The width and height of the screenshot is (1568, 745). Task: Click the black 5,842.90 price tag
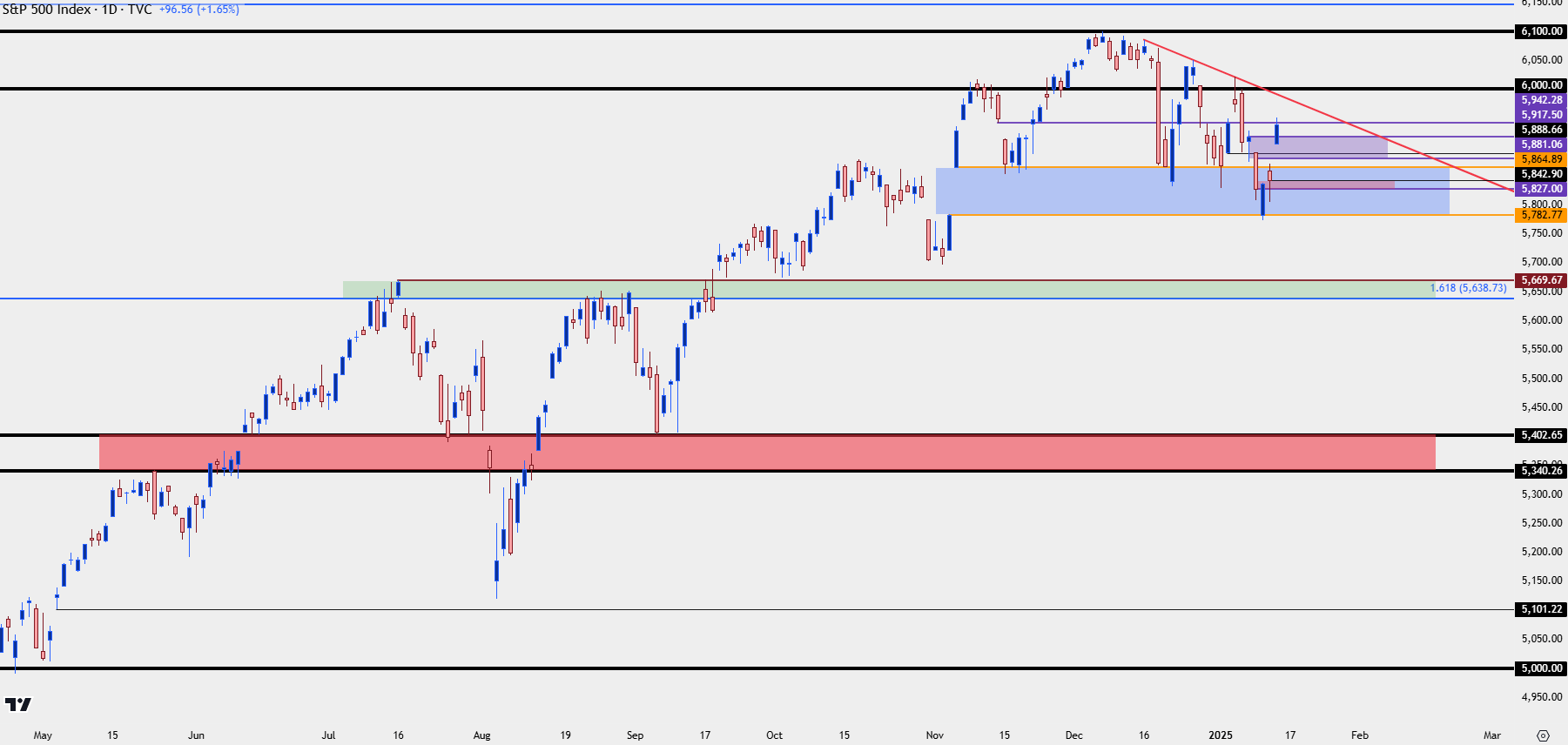[1542, 174]
